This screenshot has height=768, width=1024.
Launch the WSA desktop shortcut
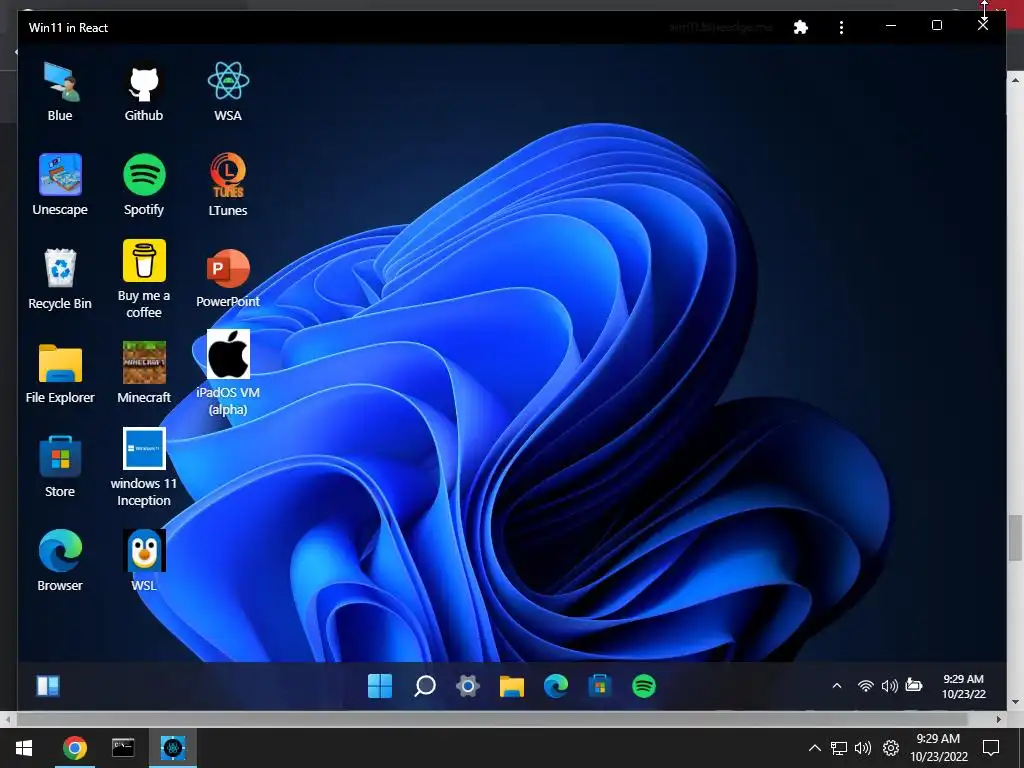pos(228,91)
